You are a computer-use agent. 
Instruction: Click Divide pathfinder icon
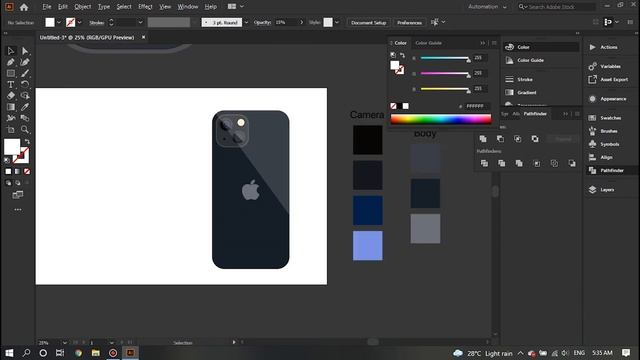point(484,163)
